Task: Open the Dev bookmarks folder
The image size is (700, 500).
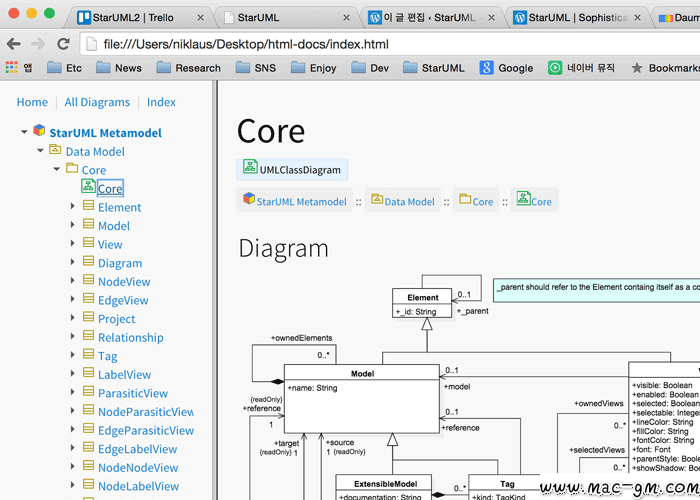Action: click(370, 68)
